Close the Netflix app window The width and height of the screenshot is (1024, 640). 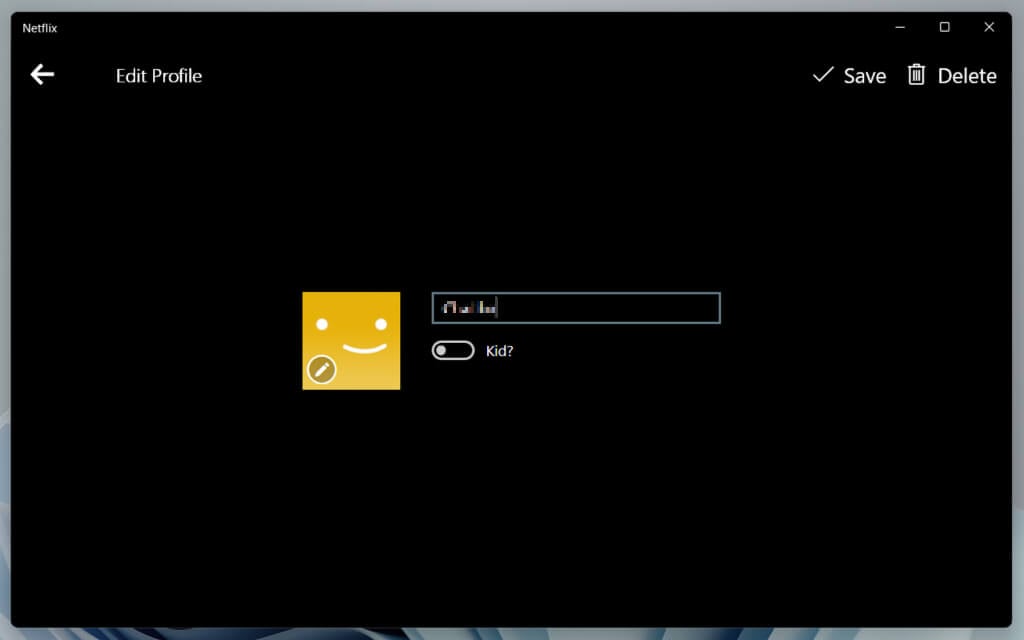pyautogui.click(x=989, y=27)
